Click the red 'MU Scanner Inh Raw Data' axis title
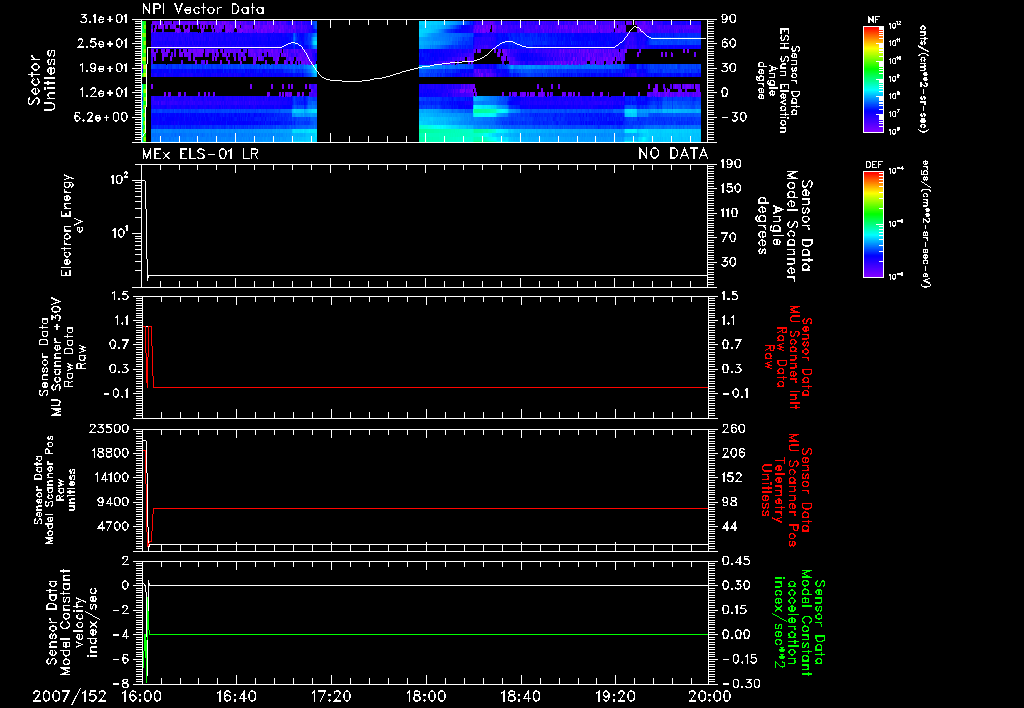Viewport: 1024px width, 708px height. [788, 357]
